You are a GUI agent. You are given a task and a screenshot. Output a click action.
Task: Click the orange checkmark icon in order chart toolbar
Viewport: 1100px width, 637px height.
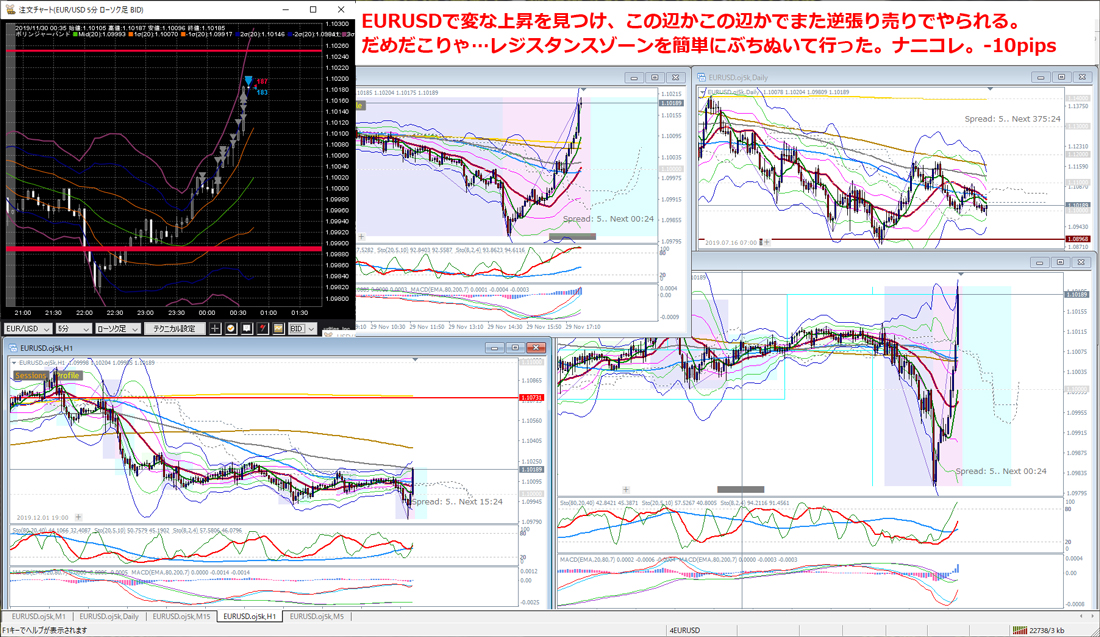tap(231, 328)
